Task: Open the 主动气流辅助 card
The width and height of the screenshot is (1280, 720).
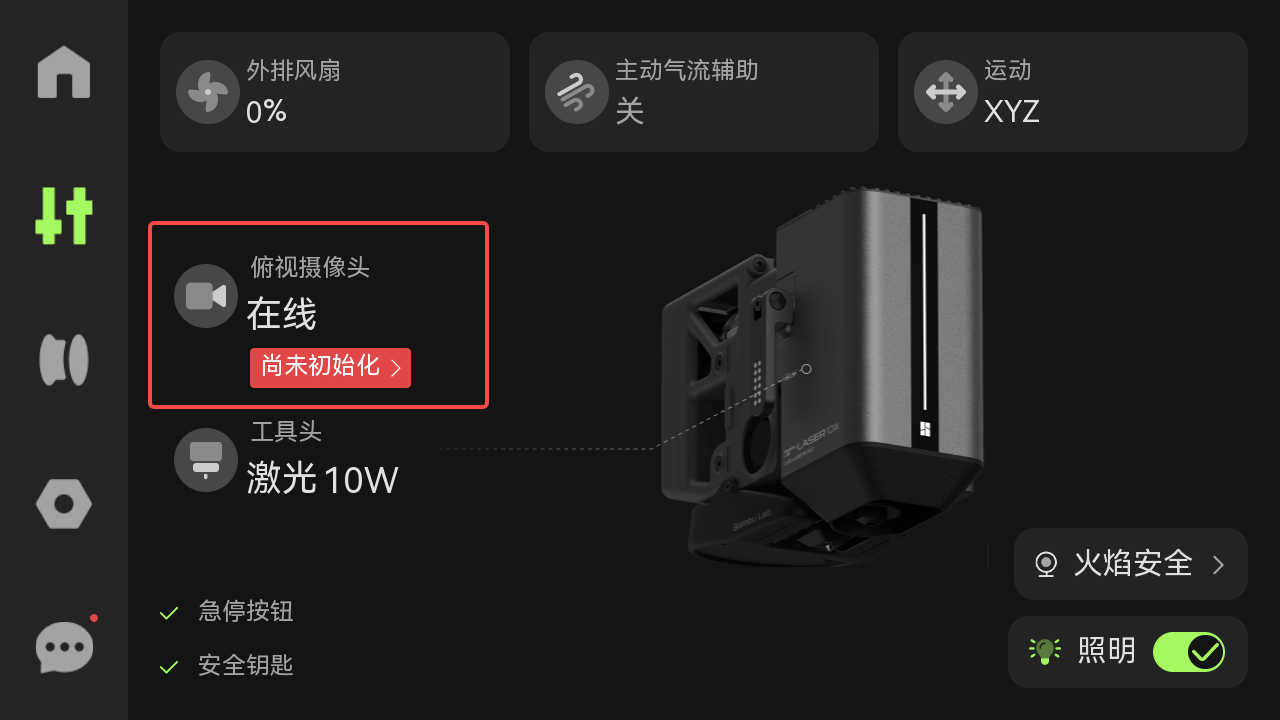Action: (704, 92)
